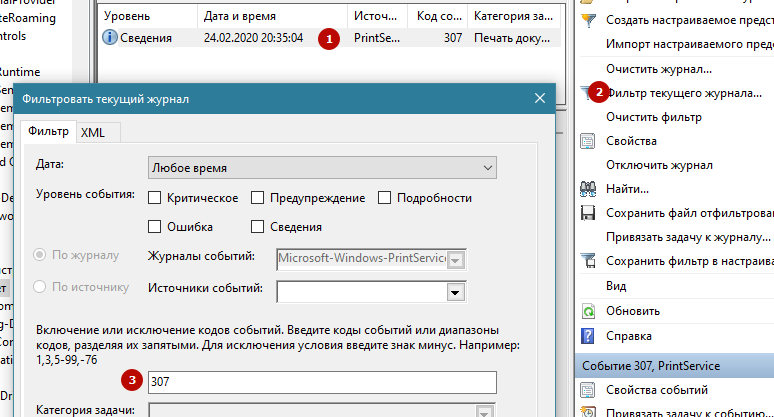Click the event ID field containing 307
Viewport: 774px width, 417px height.
(x=322, y=382)
